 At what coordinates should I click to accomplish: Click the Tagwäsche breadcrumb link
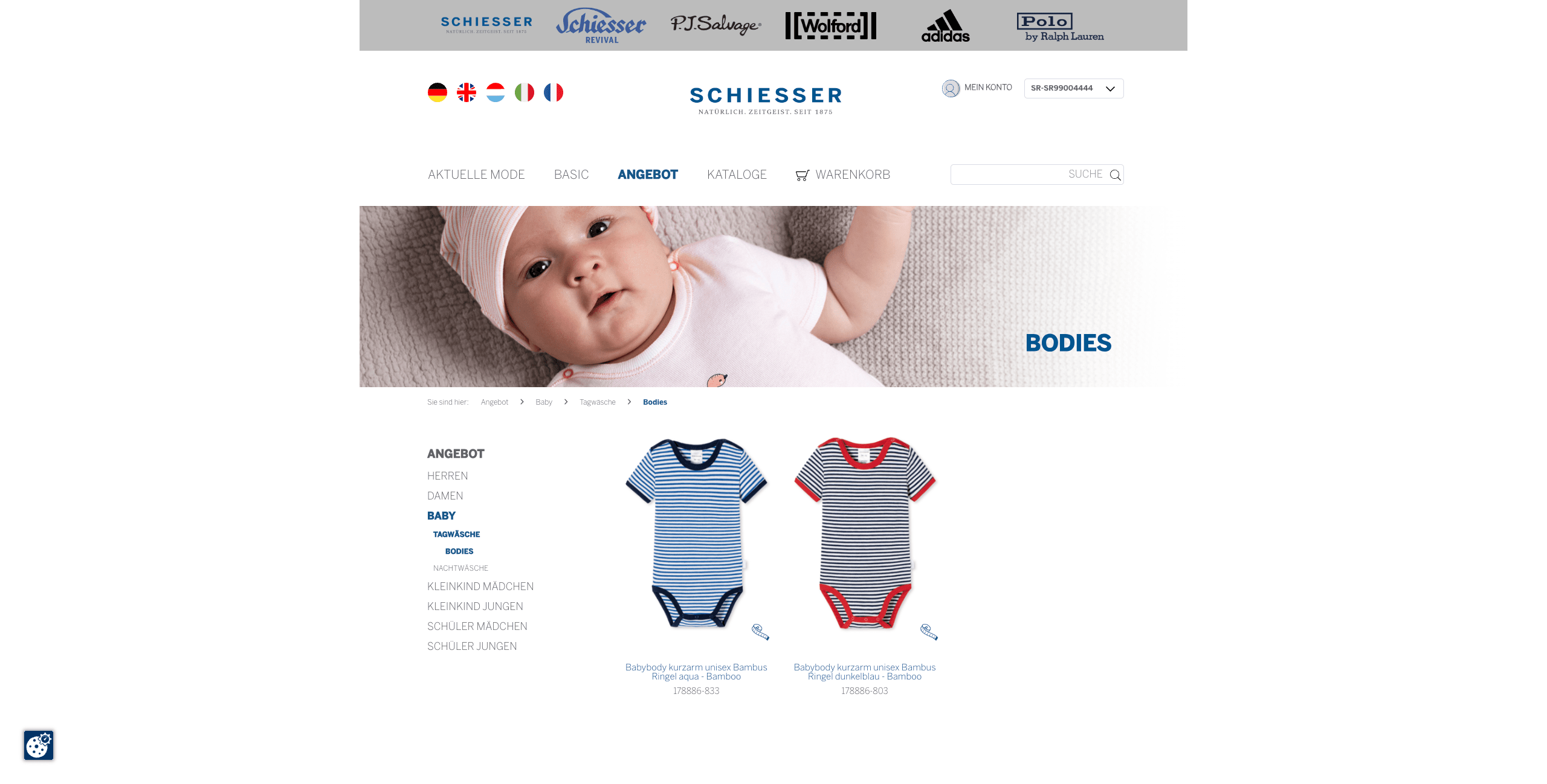(598, 402)
